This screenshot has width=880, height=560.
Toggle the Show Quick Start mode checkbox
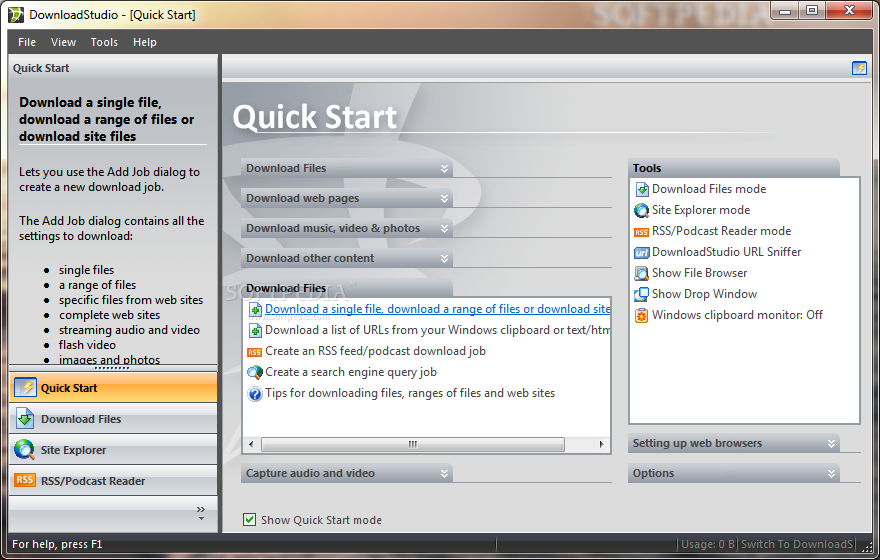[249, 520]
